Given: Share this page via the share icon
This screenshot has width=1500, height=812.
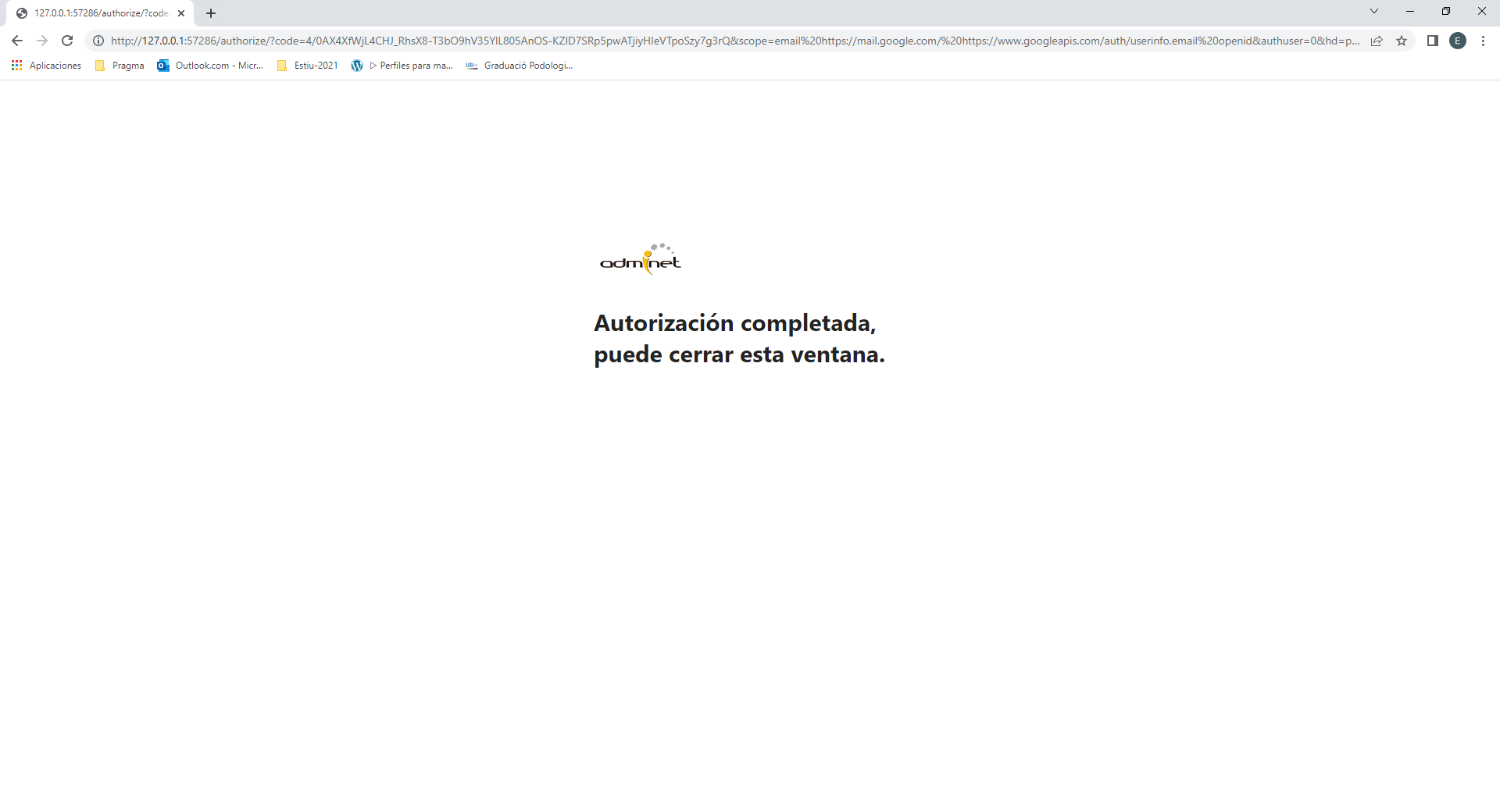Looking at the screenshot, I should [x=1377, y=41].
